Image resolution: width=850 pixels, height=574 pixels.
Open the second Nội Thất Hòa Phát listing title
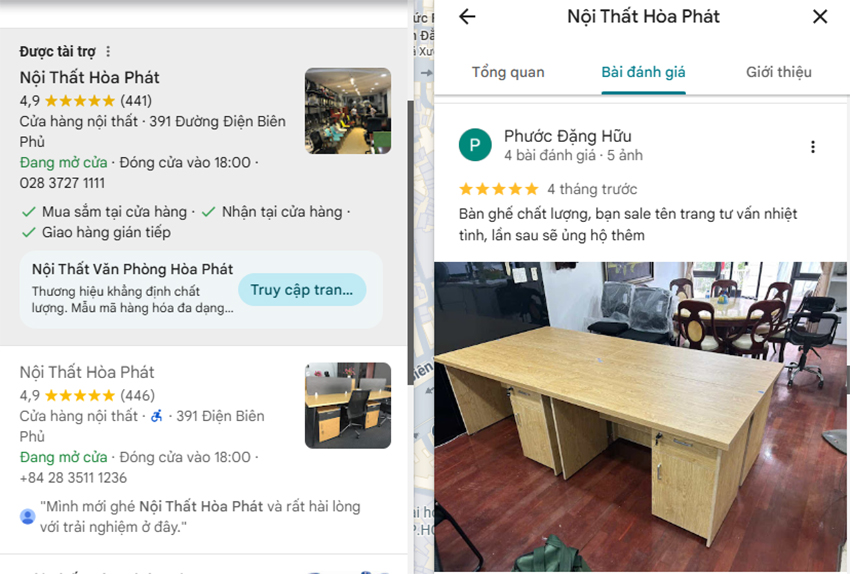coord(87,372)
